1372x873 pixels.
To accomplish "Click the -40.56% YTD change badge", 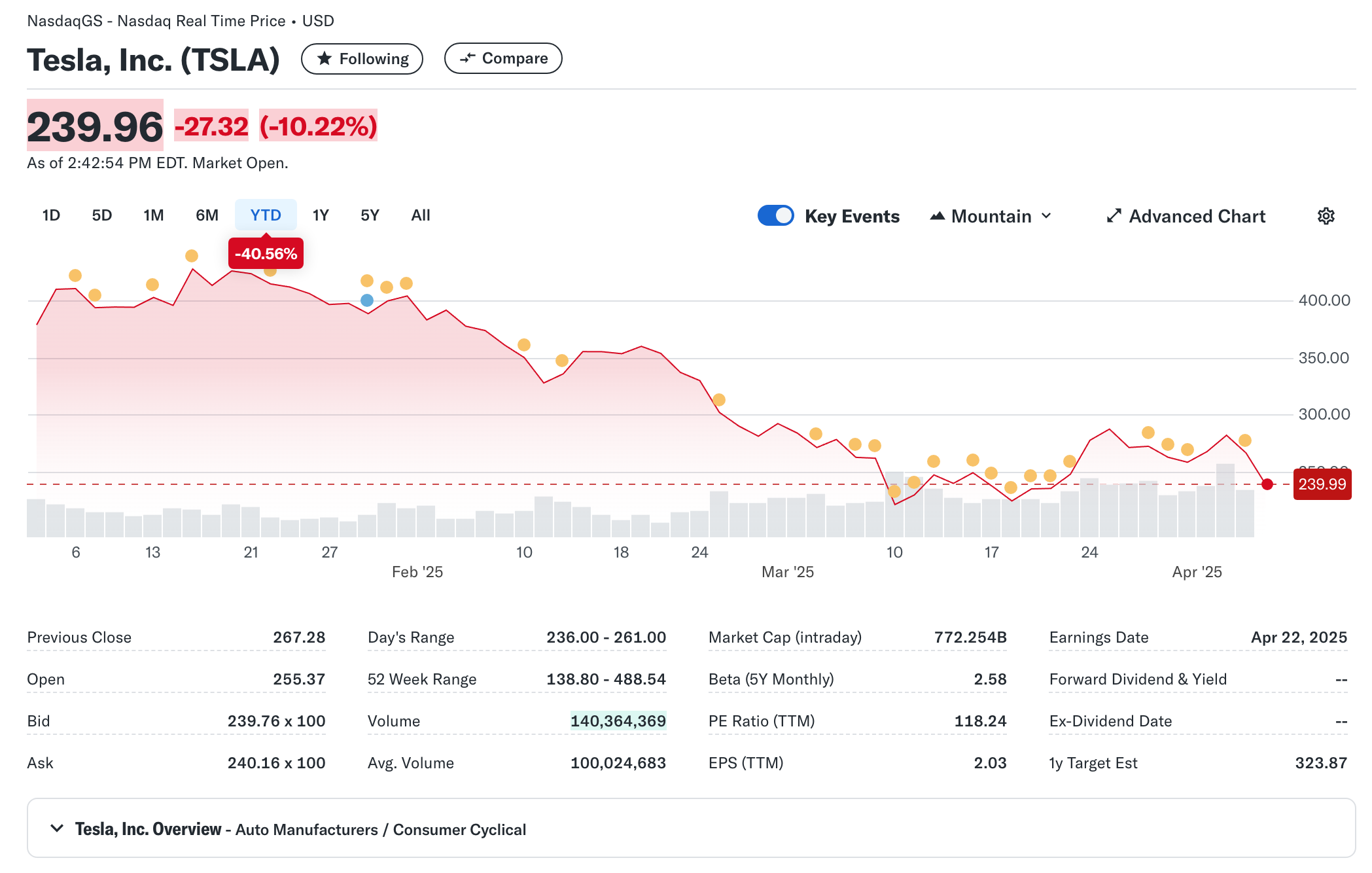I will pos(266,253).
